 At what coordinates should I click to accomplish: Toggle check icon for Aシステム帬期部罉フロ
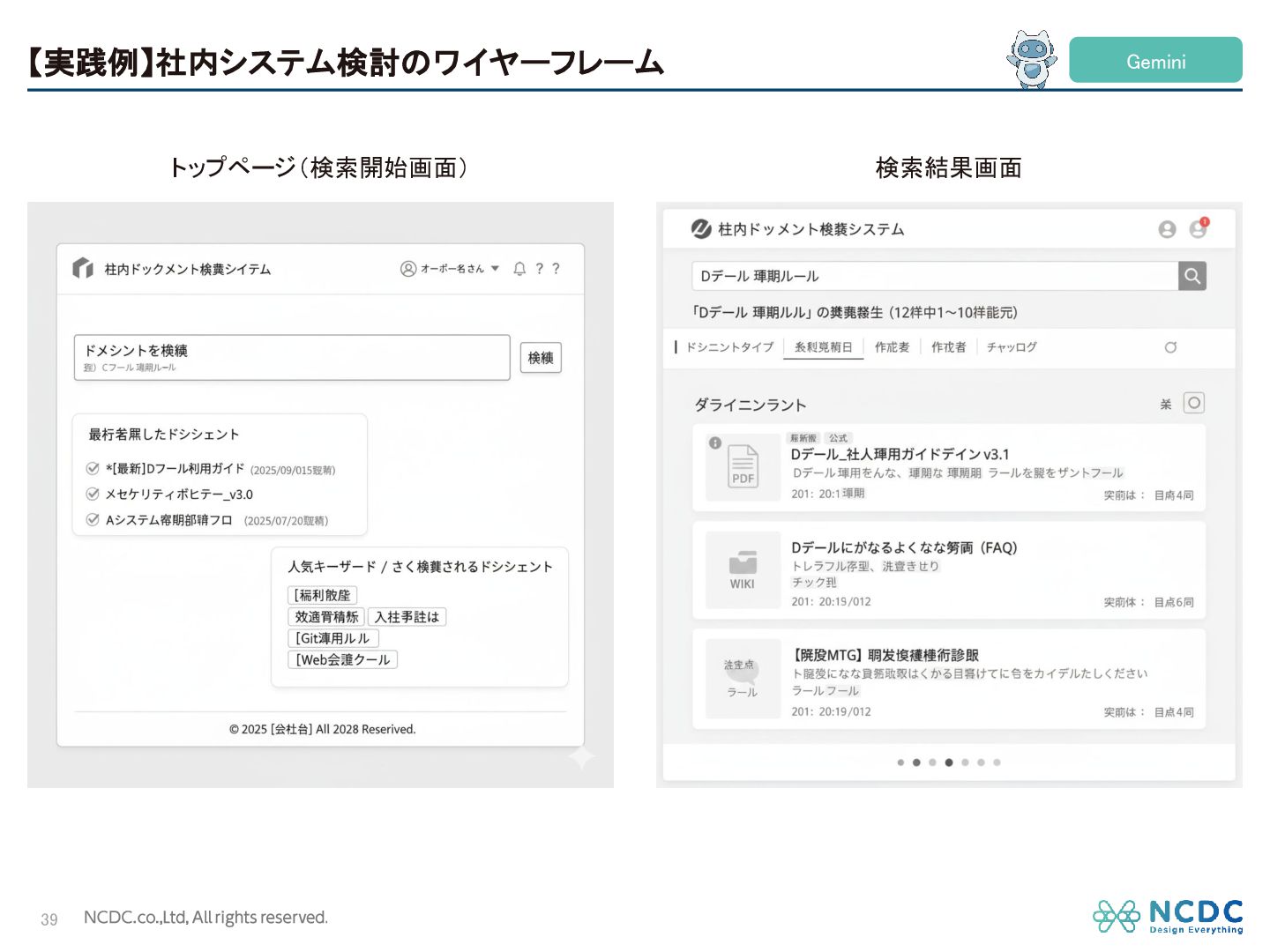[93, 519]
